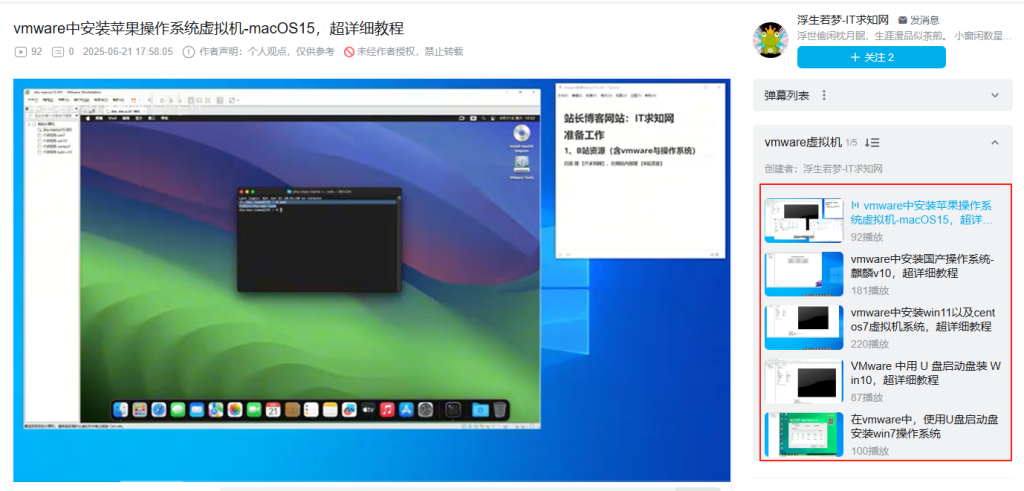Click the 181播放 count text
The height and width of the screenshot is (491, 1024).
pos(871,290)
